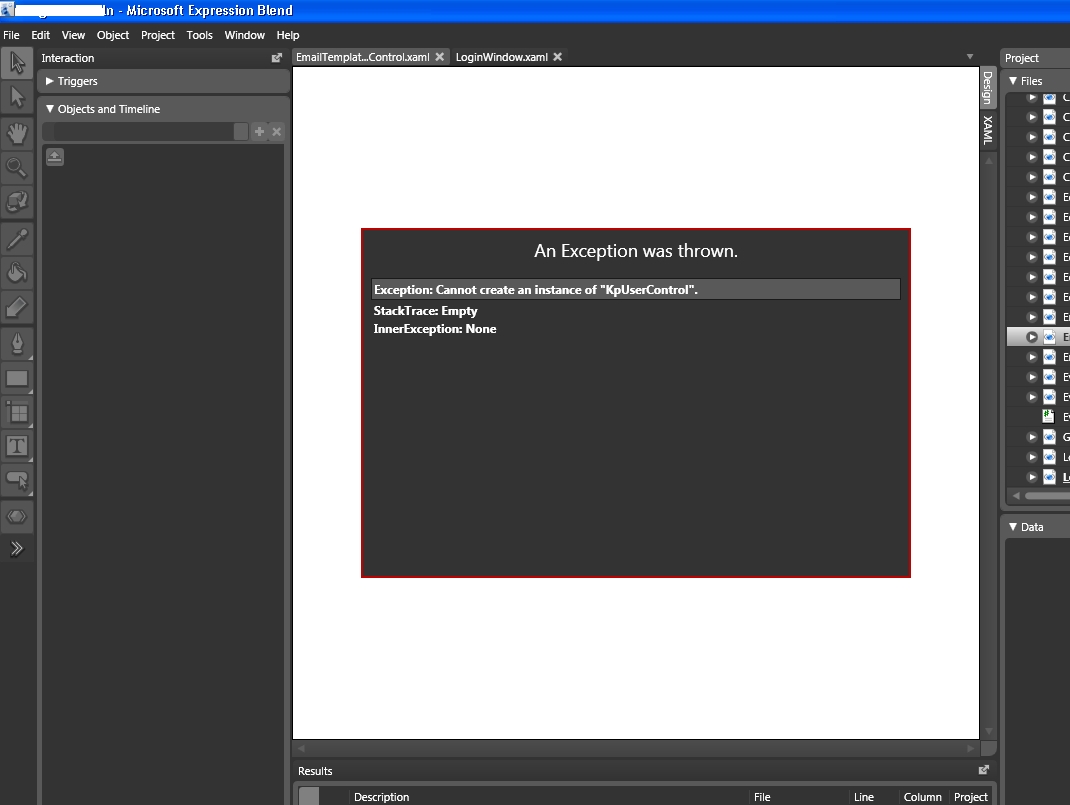Click the Interaction panel title
This screenshot has width=1070, height=805.
click(68, 58)
